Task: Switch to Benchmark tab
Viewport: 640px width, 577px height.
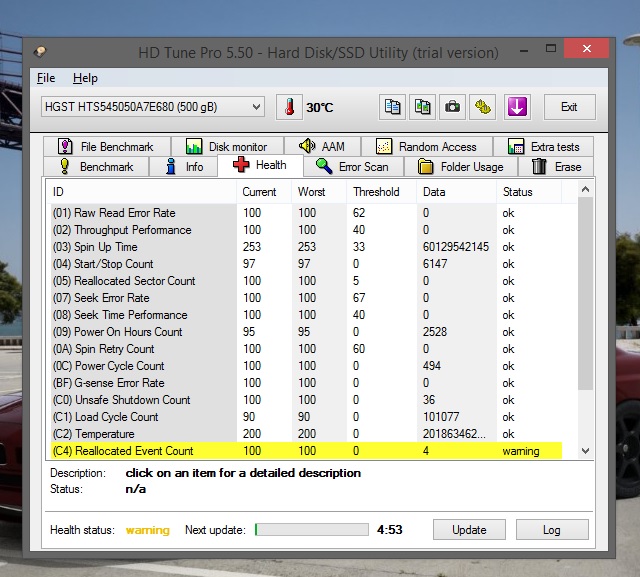Action: (x=96, y=166)
